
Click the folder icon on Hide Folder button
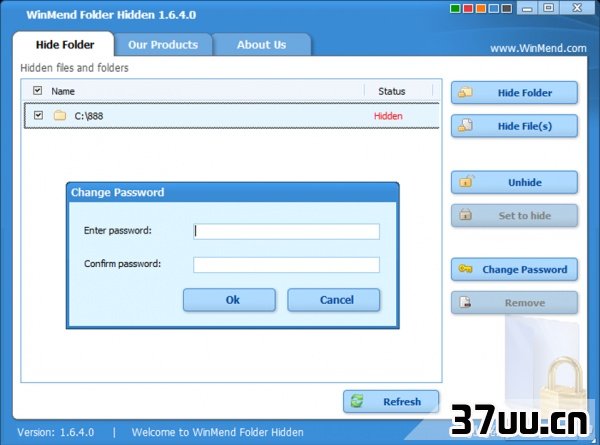[465, 92]
